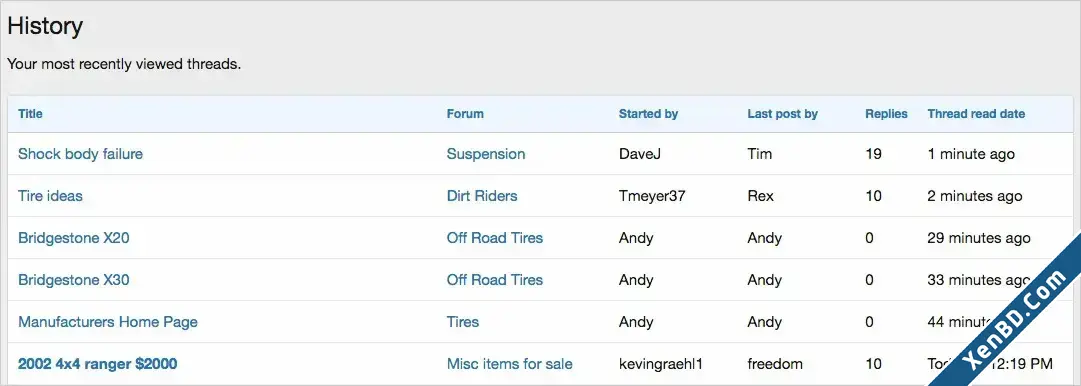This screenshot has width=1081, height=386.
Task: Open the 2002 4x4 ranger $2000 thread
Action: pos(97,364)
